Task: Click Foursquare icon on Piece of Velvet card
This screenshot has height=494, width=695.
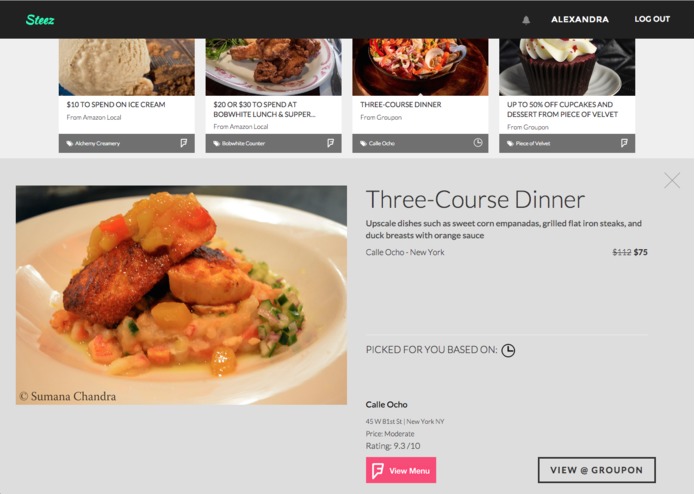Action: click(x=624, y=143)
